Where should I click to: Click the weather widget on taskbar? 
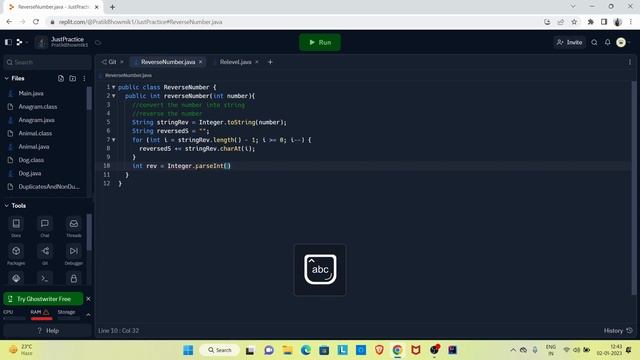(x=21, y=350)
